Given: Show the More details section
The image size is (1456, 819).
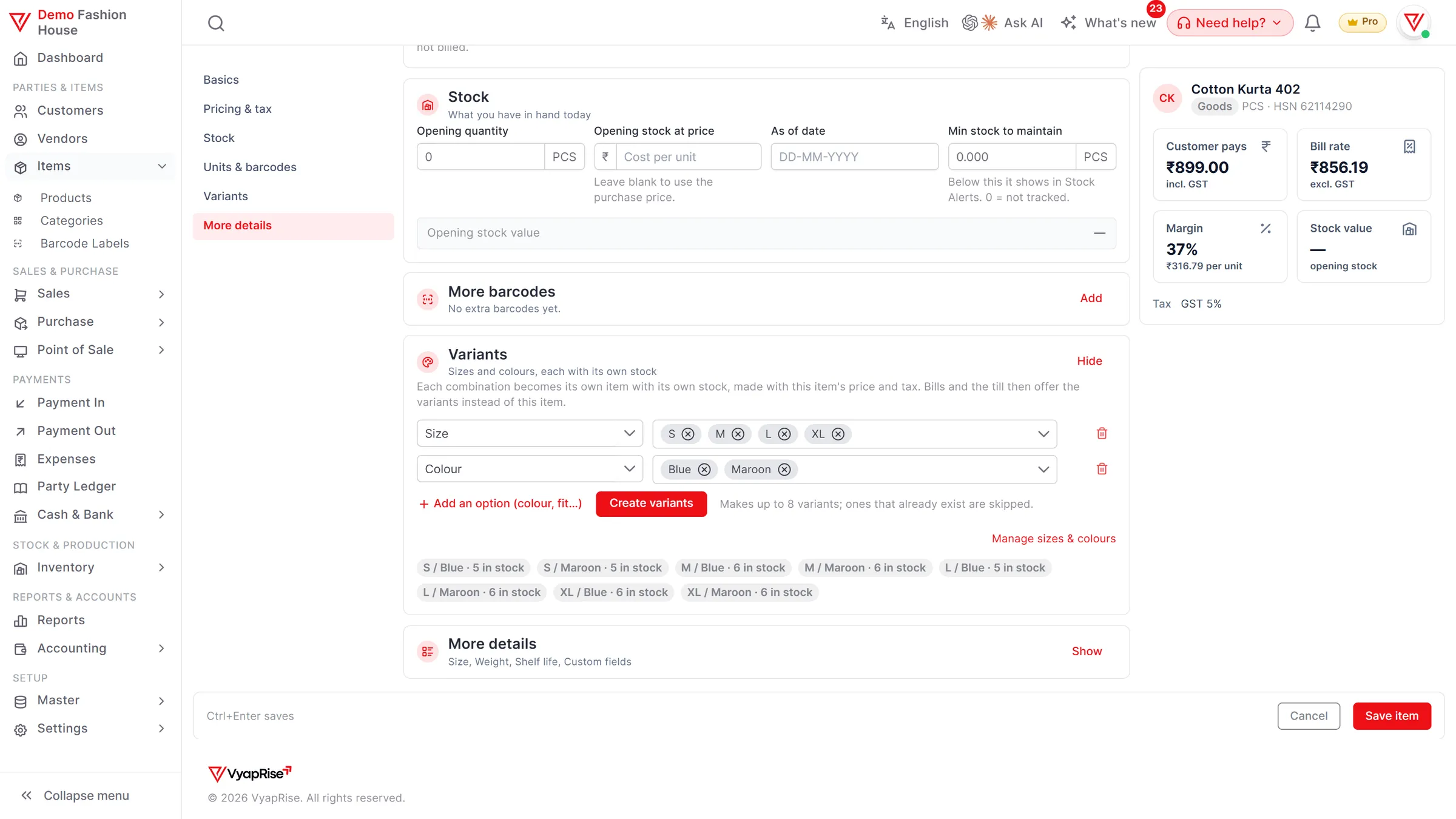Looking at the screenshot, I should point(1087,651).
